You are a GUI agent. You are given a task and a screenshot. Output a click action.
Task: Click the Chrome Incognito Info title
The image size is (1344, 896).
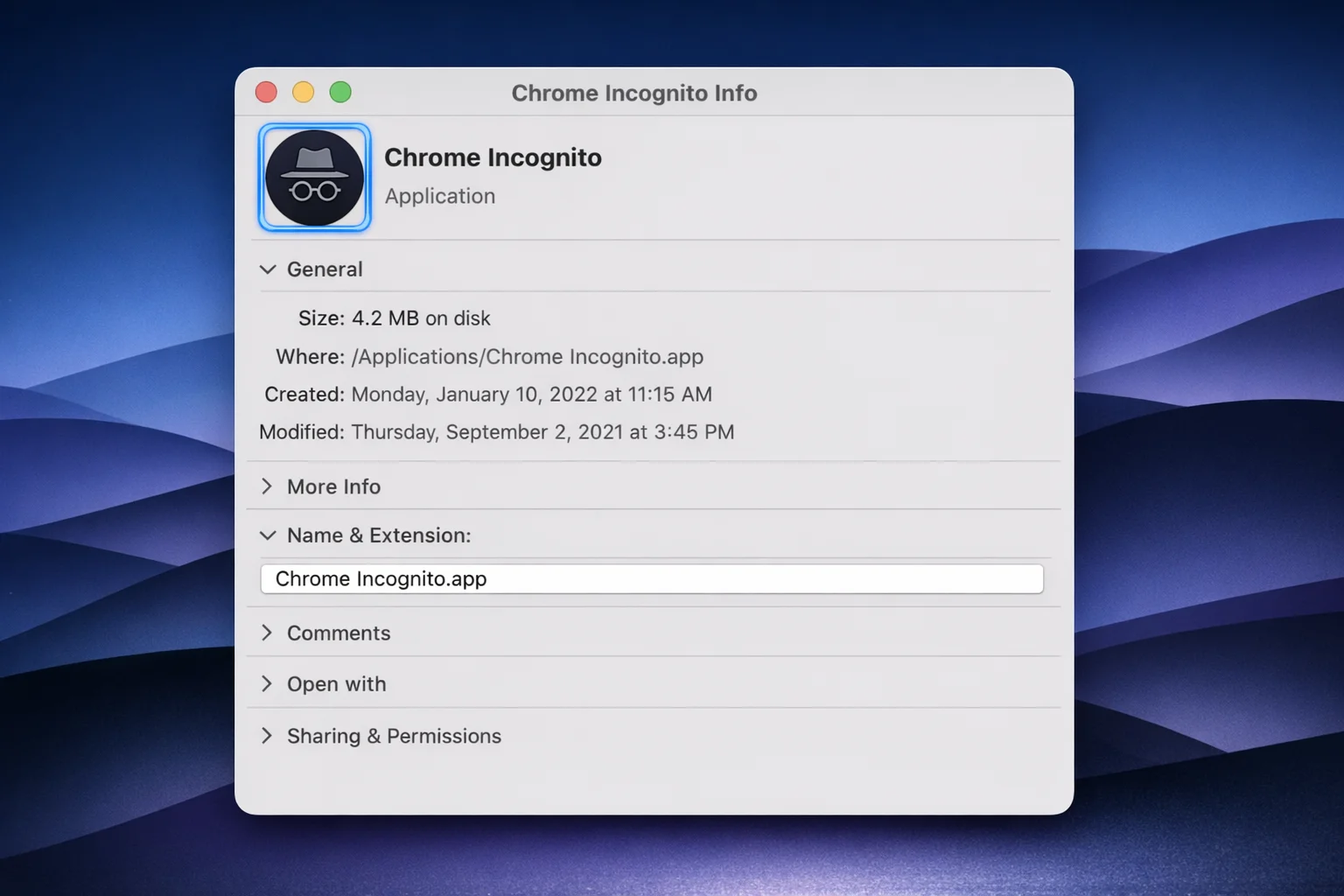[634, 94]
